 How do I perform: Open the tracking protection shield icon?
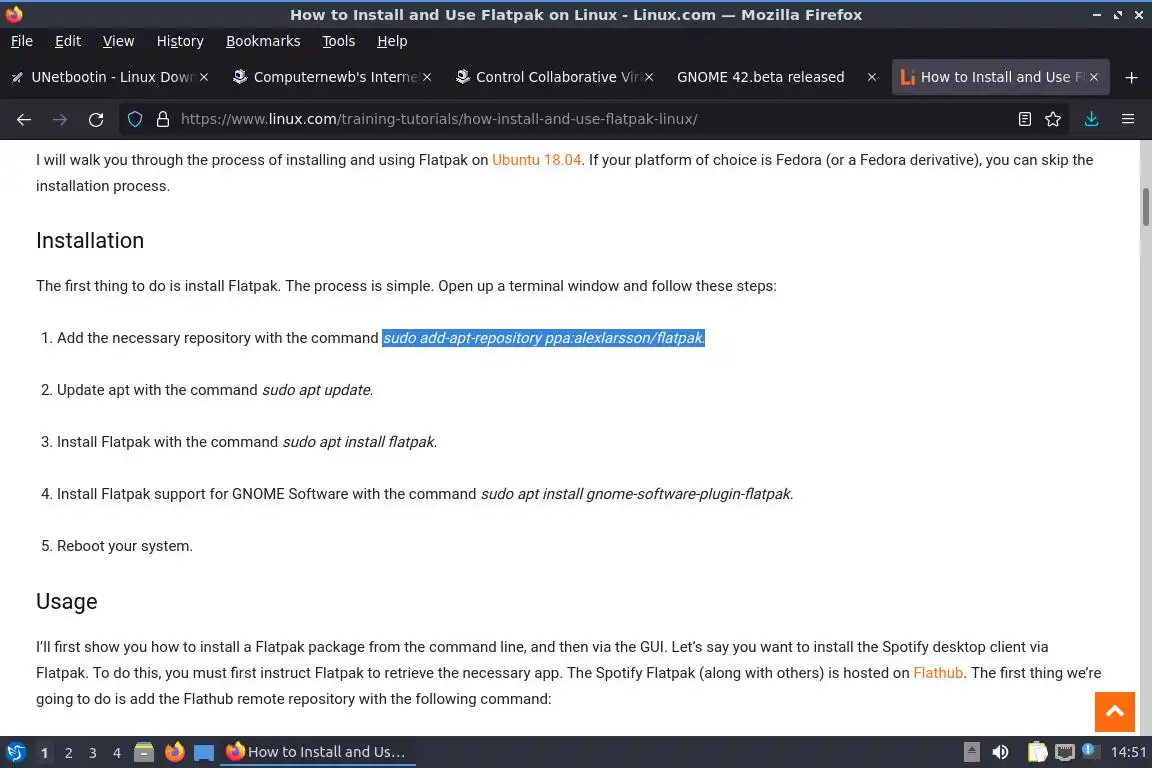tap(135, 119)
